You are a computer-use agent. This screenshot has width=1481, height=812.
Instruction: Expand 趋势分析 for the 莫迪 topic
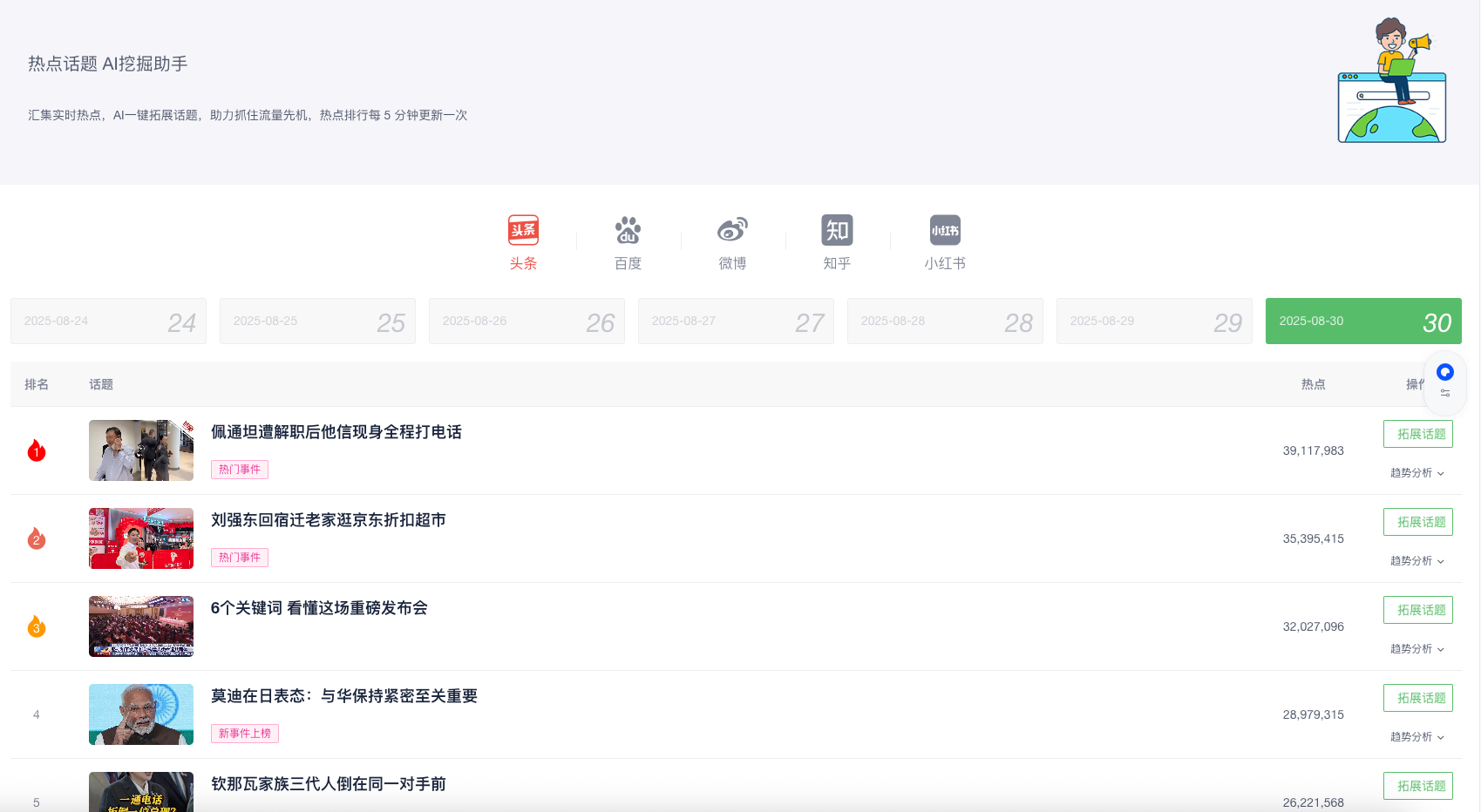point(1416,737)
